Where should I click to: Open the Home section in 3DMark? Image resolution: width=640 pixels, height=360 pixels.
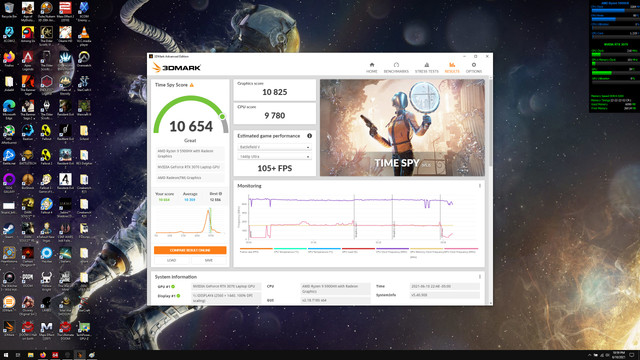coord(371,68)
